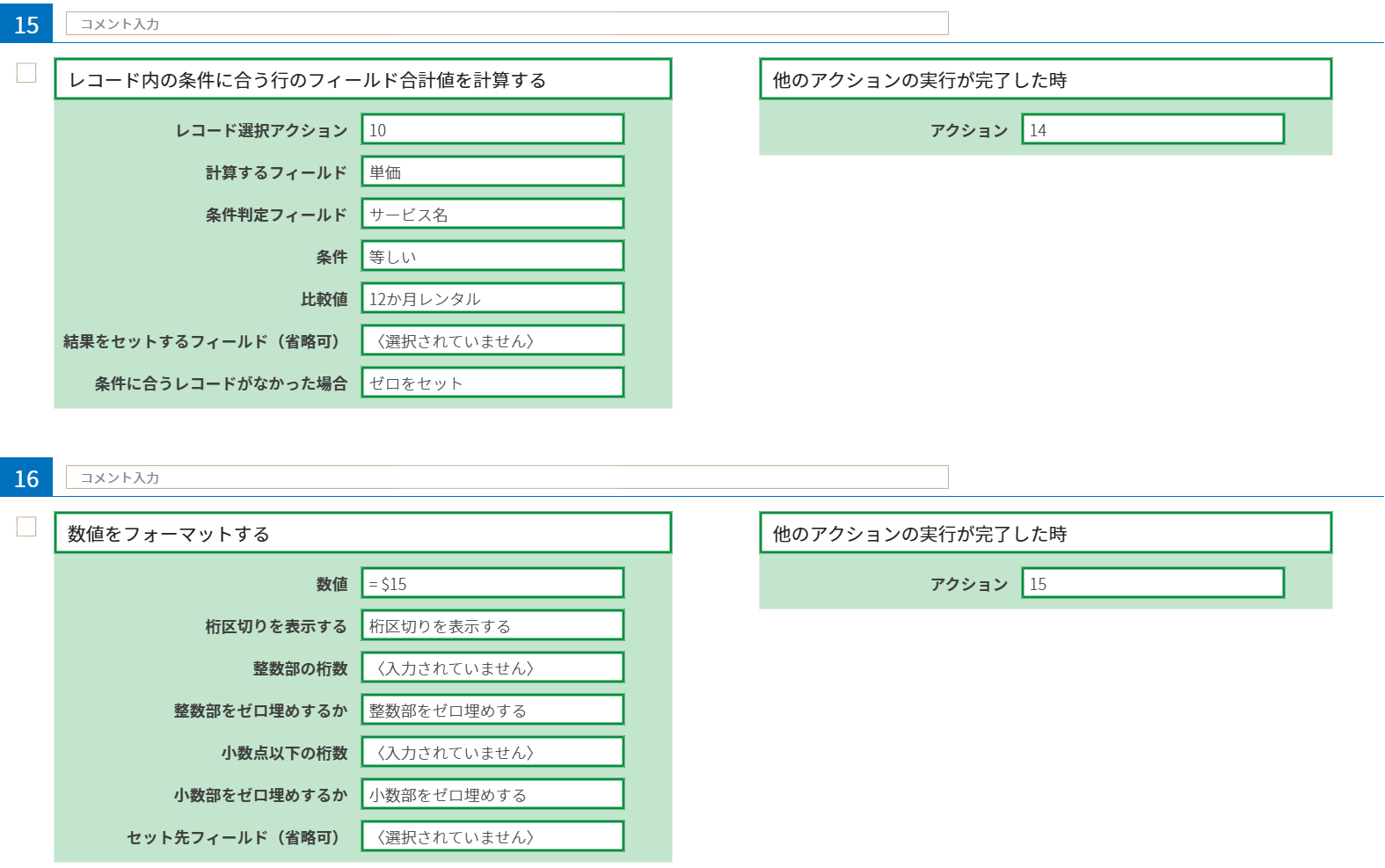
Task: Click the blue action number 16 badge
Action: pos(26,478)
